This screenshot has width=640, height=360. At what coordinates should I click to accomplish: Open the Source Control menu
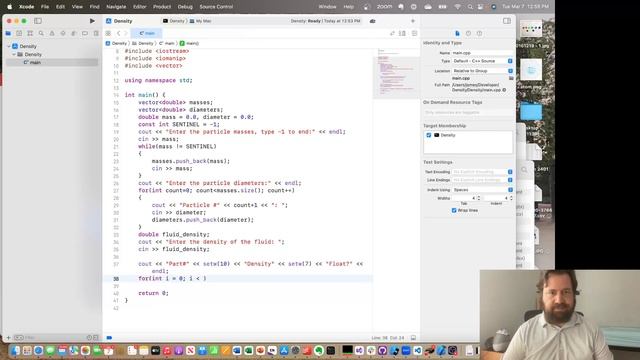(216, 7)
